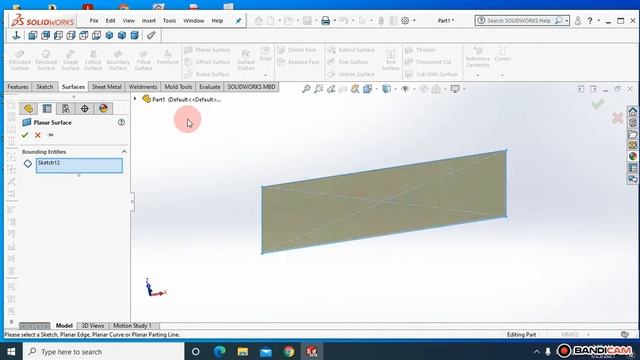Pin the Planar Surface property panel
Viewport: 640px width, 360px height.
coord(50,135)
